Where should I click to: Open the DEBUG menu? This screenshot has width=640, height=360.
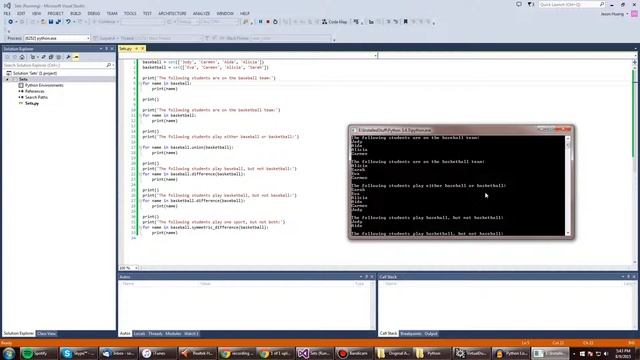[93, 13]
